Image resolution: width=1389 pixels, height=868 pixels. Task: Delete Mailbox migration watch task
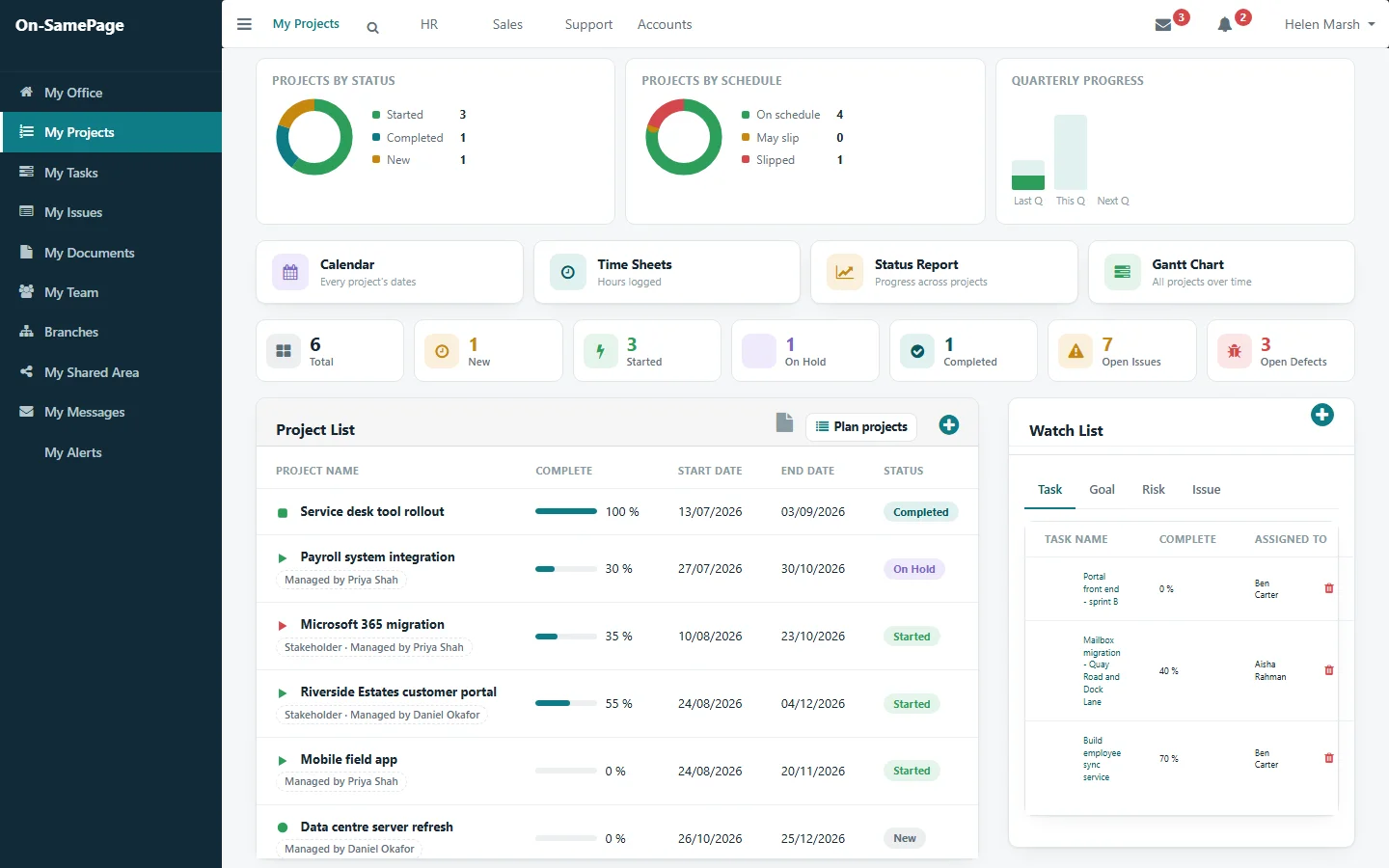(x=1329, y=670)
